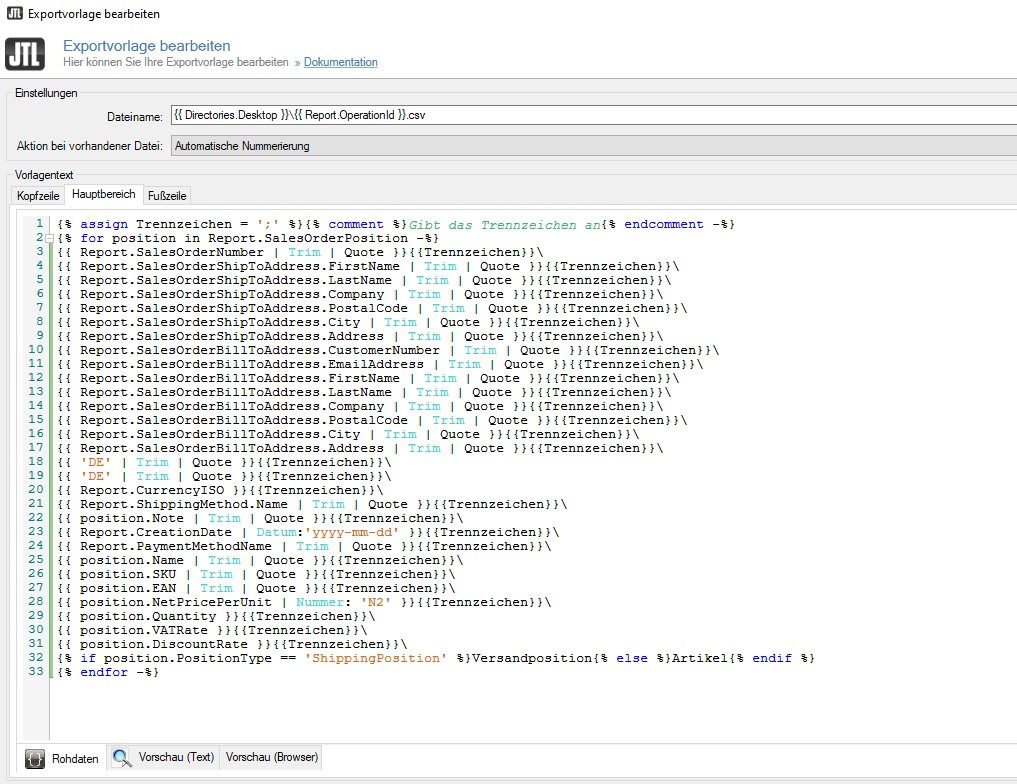1017x784 pixels.
Task: Click into the Dateiname input field
Action: [x=592, y=116]
